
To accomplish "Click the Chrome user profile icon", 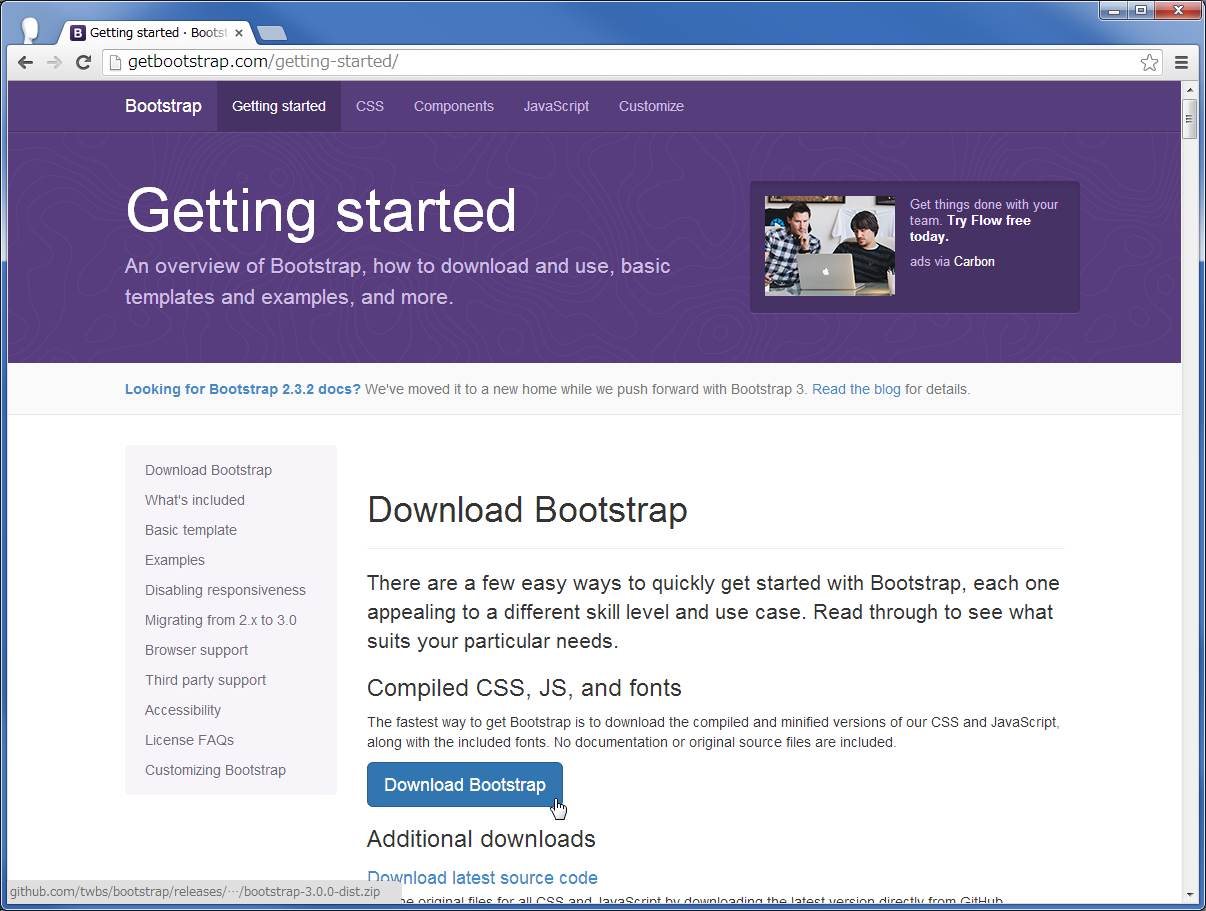I will [30, 30].
